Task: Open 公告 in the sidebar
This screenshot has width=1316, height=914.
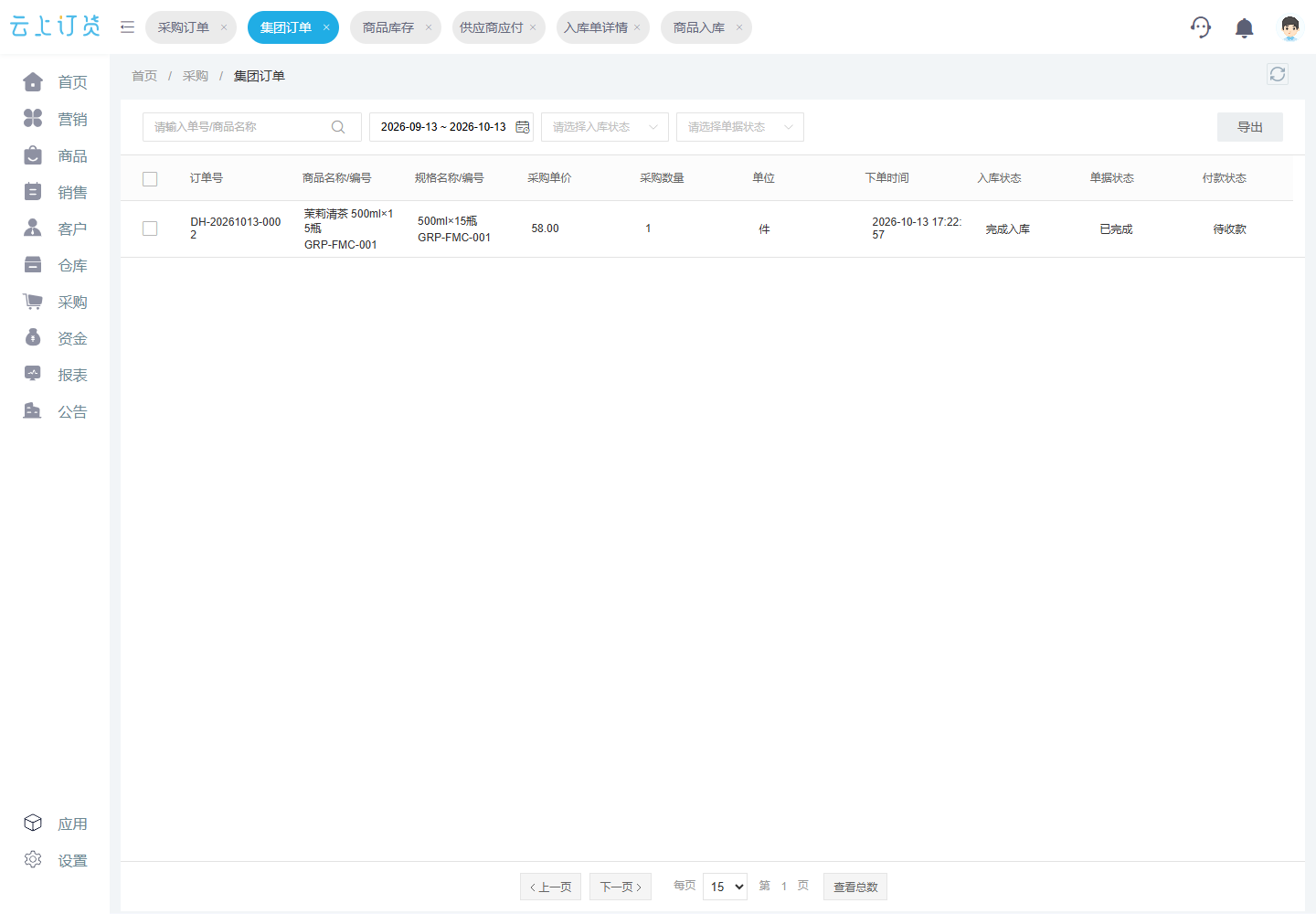Action: pyautogui.click(x=55, y=411)
